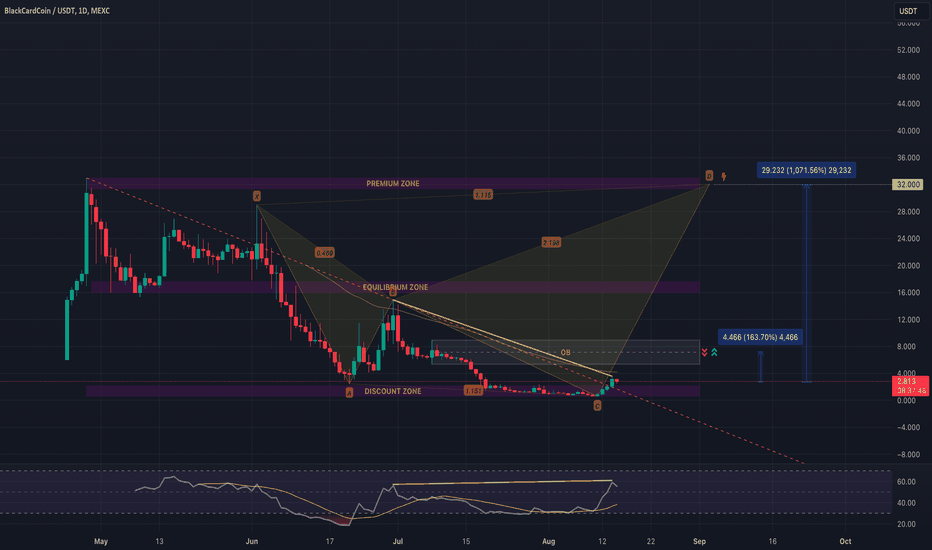
Task: Click the 52.000 price axis label
Action: pos(908,50)
